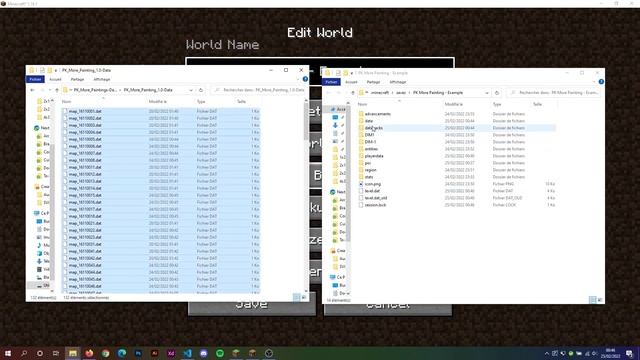Open Task View on the taskbar
Screen dimensions: 640x360
pyautogui.click(x=56, y=353)
